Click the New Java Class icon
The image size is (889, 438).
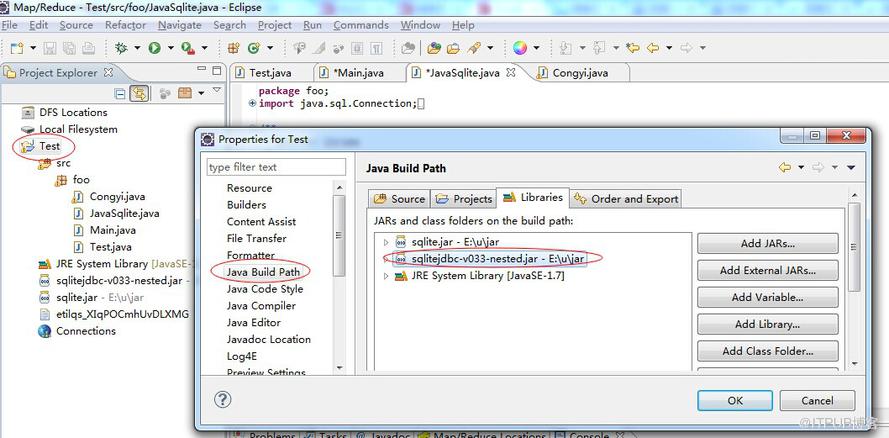click(x=253, y=48)
